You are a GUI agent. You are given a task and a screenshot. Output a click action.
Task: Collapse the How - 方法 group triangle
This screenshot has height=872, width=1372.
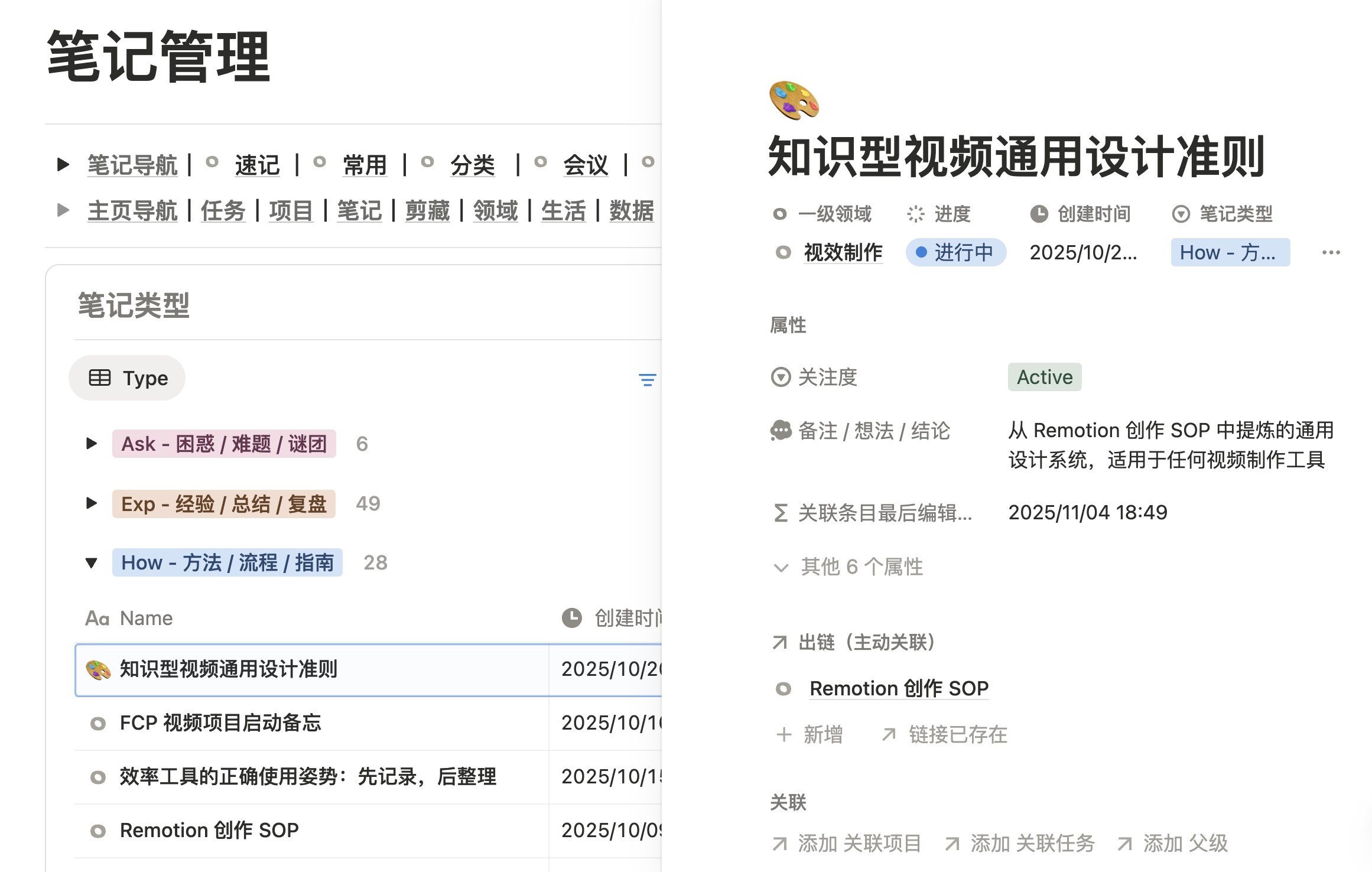point(91,563)
